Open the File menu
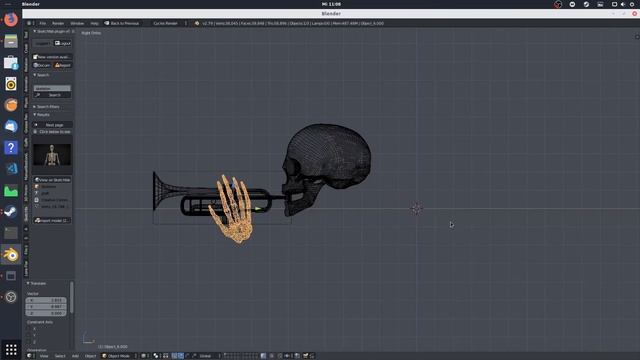The width and height of the screenshot is (640, 360). tap(42, 23)
